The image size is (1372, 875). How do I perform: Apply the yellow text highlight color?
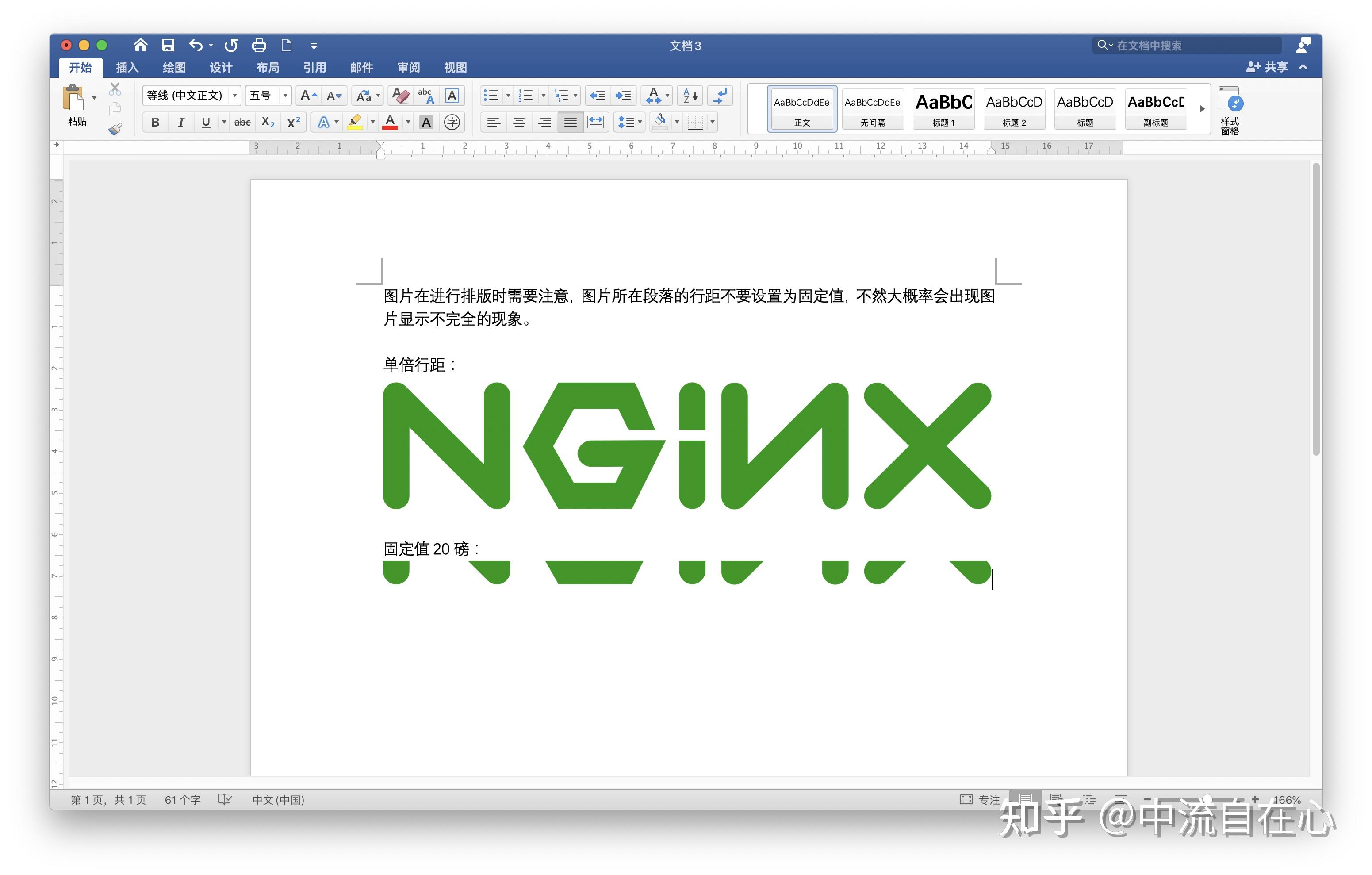(x=354, y=122)
